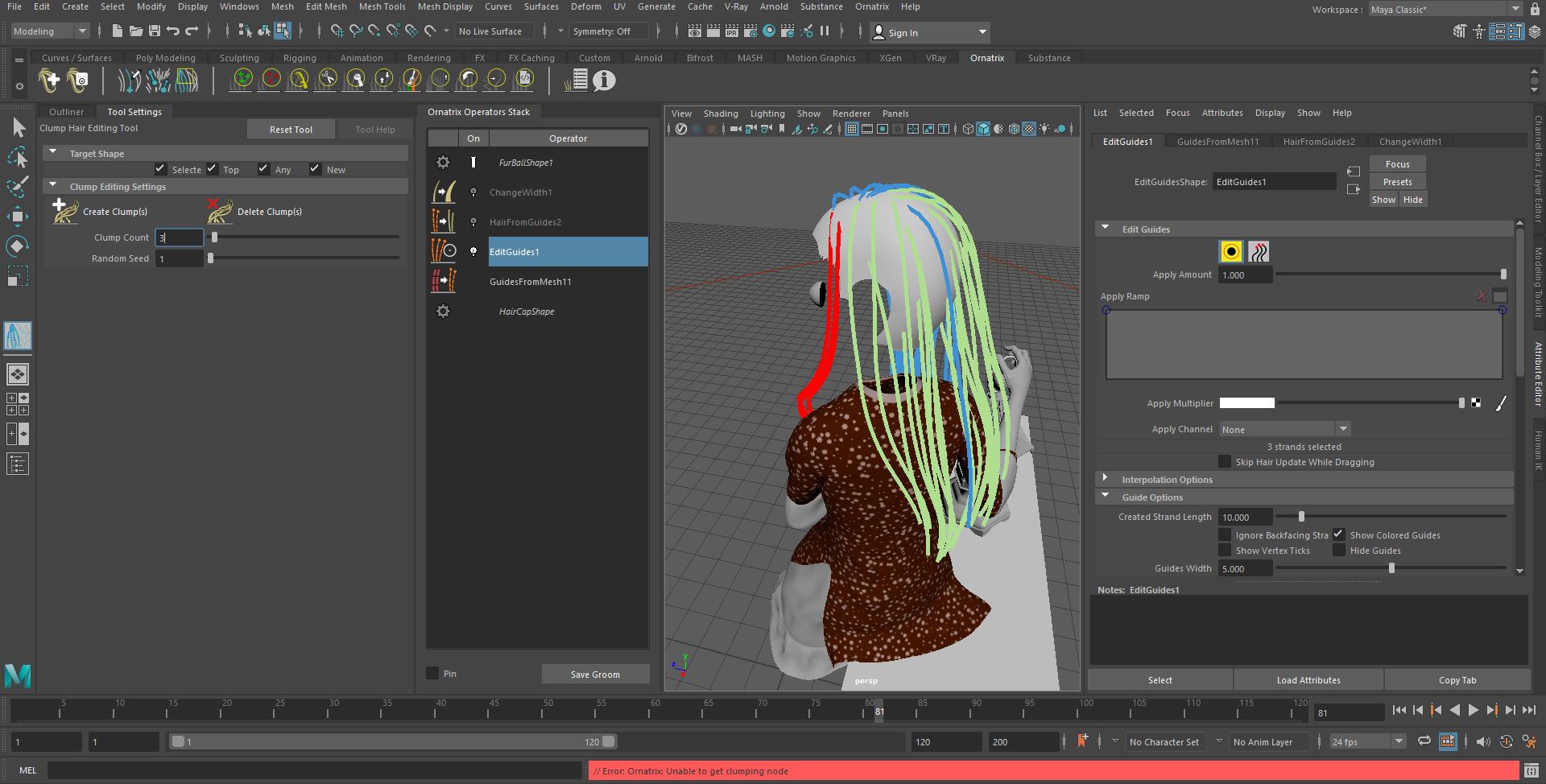Check the Pin checkbox in operator stack

(433, 674)
